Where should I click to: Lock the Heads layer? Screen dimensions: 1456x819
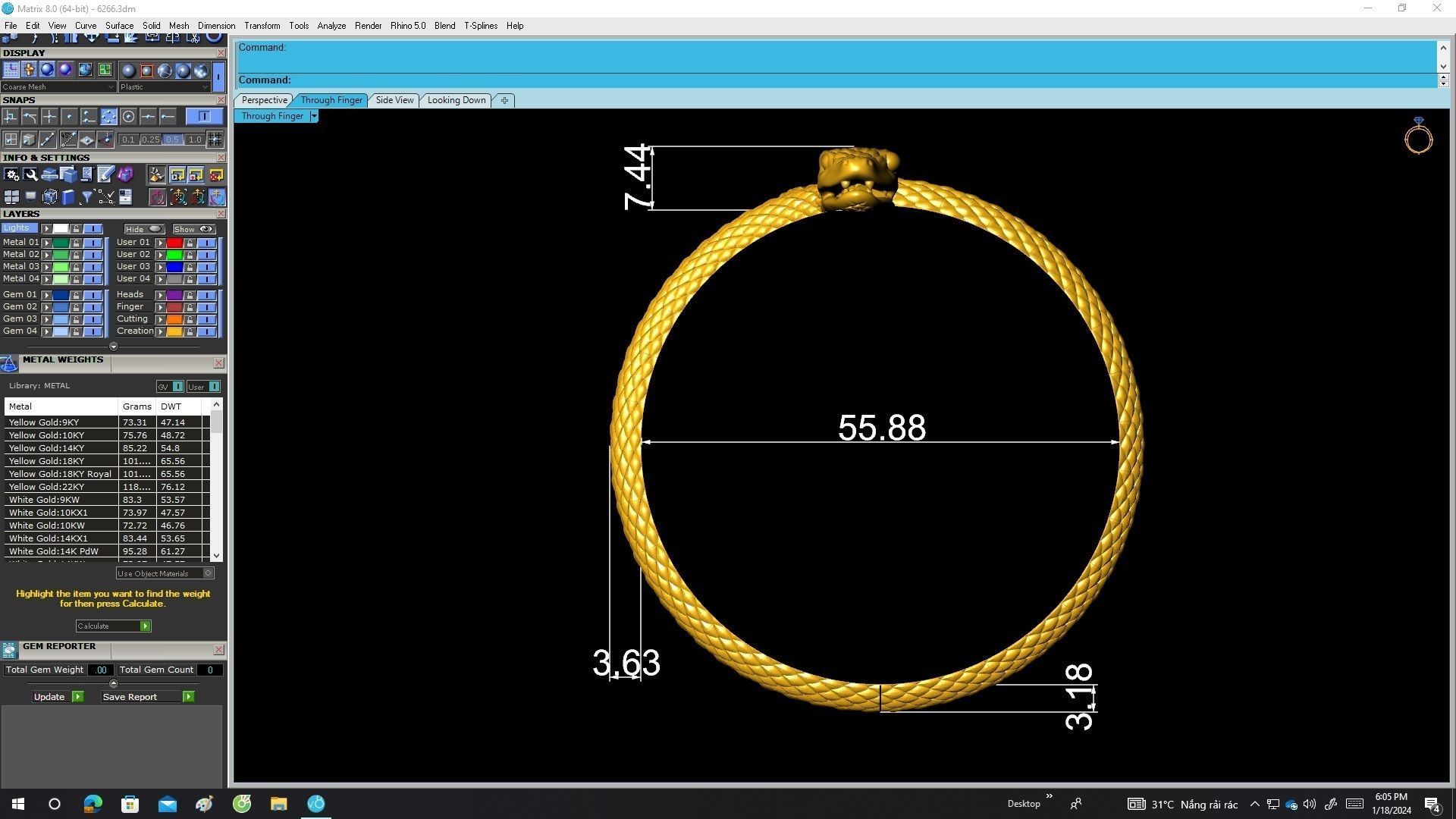190,295
